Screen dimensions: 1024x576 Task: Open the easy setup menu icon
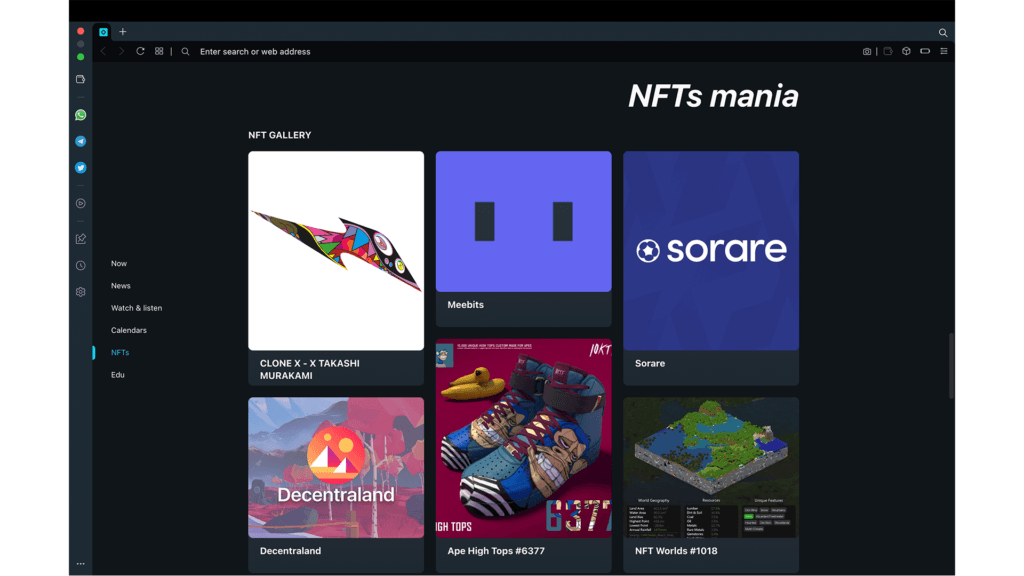tap(944, 51)
